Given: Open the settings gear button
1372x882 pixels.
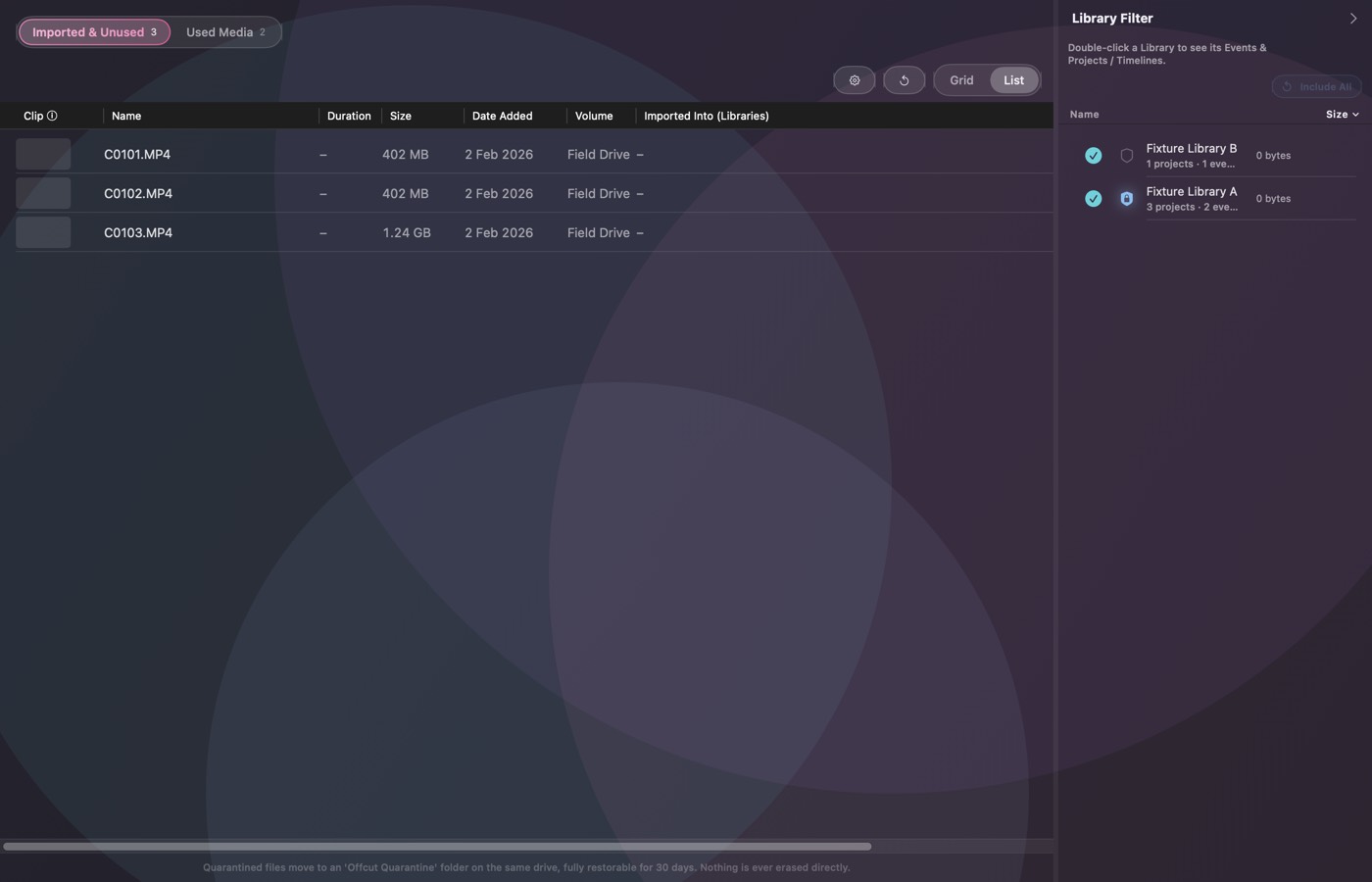Looking at the screenshot, I should (855, 80).
